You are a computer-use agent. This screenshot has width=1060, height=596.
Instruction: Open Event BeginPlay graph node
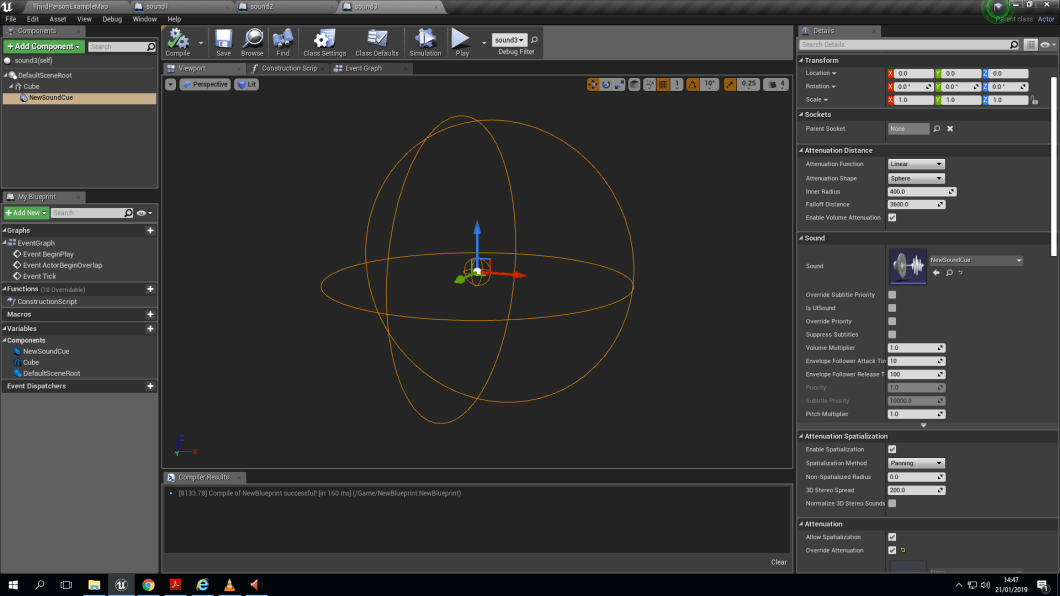point(48,254)
